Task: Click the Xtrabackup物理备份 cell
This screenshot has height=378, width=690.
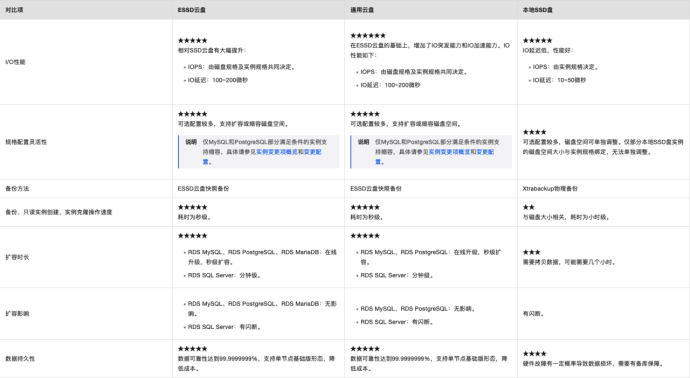Action: [x=550, y=188]
